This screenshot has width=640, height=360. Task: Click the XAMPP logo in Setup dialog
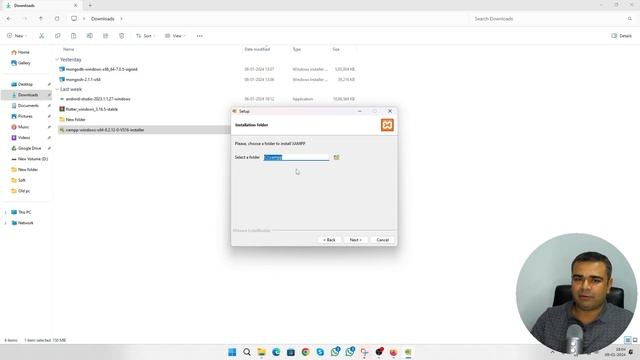coord(387,125)
